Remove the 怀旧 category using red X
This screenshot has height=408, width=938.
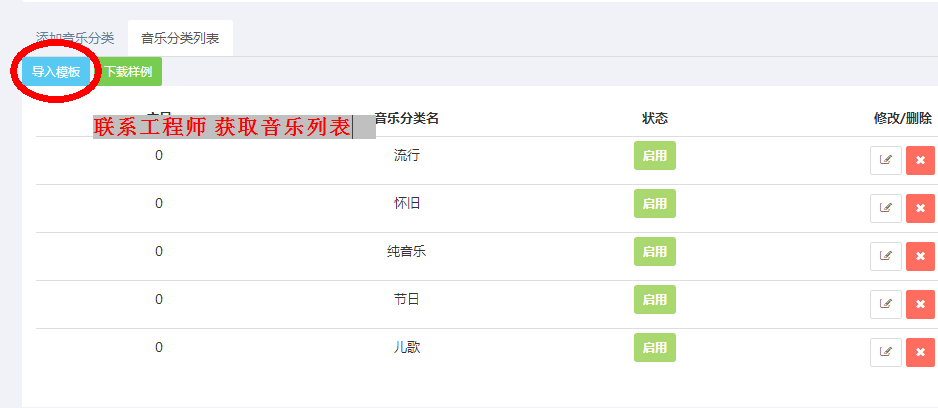(921, 208)
